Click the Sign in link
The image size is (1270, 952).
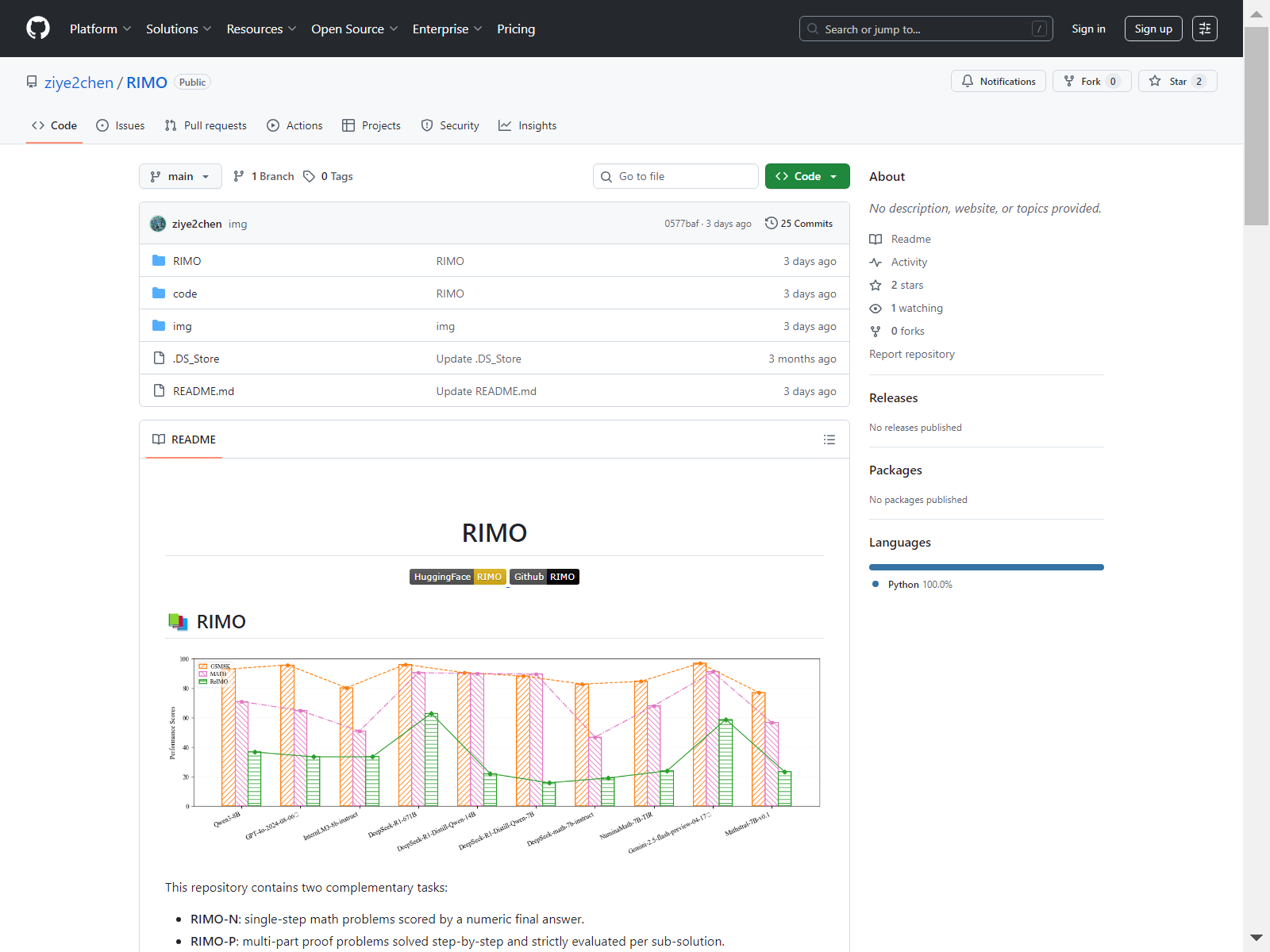click(x=1088, y=29)
